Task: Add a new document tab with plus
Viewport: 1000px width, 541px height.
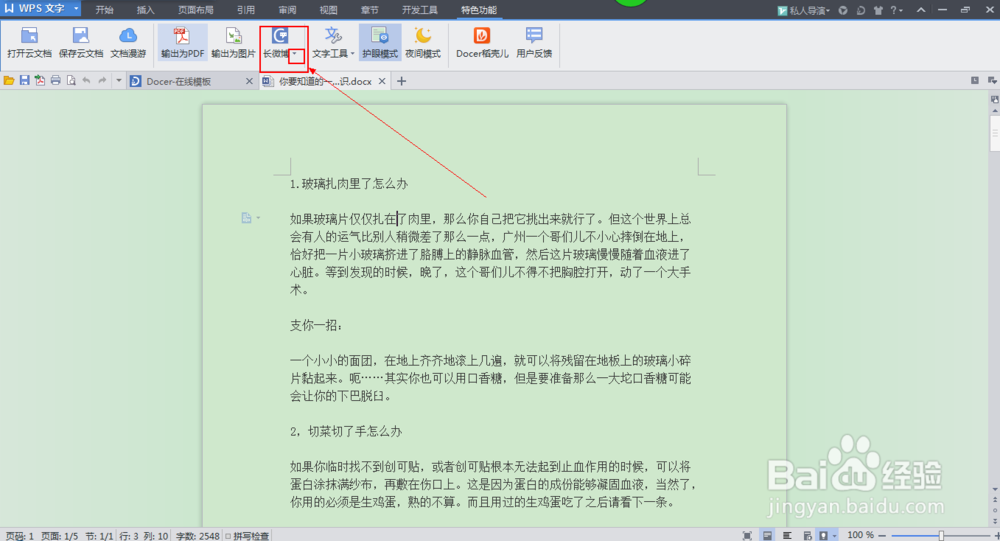Action: click(x=401, y=81)
